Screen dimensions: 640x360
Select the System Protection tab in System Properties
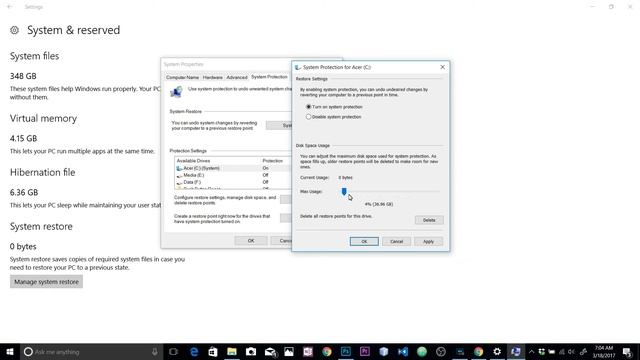(x=269, y=77)
